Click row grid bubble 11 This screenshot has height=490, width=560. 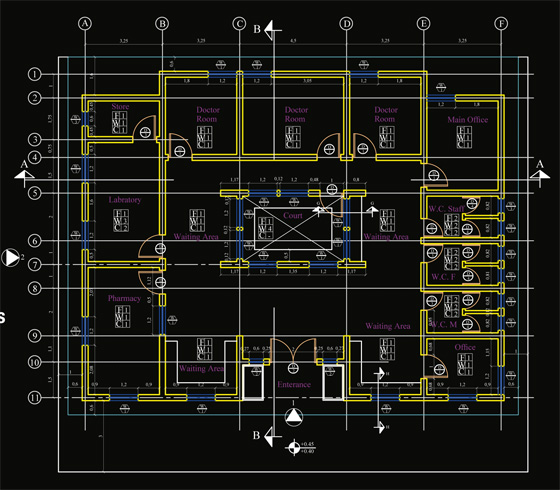click(x=35, y=398)
